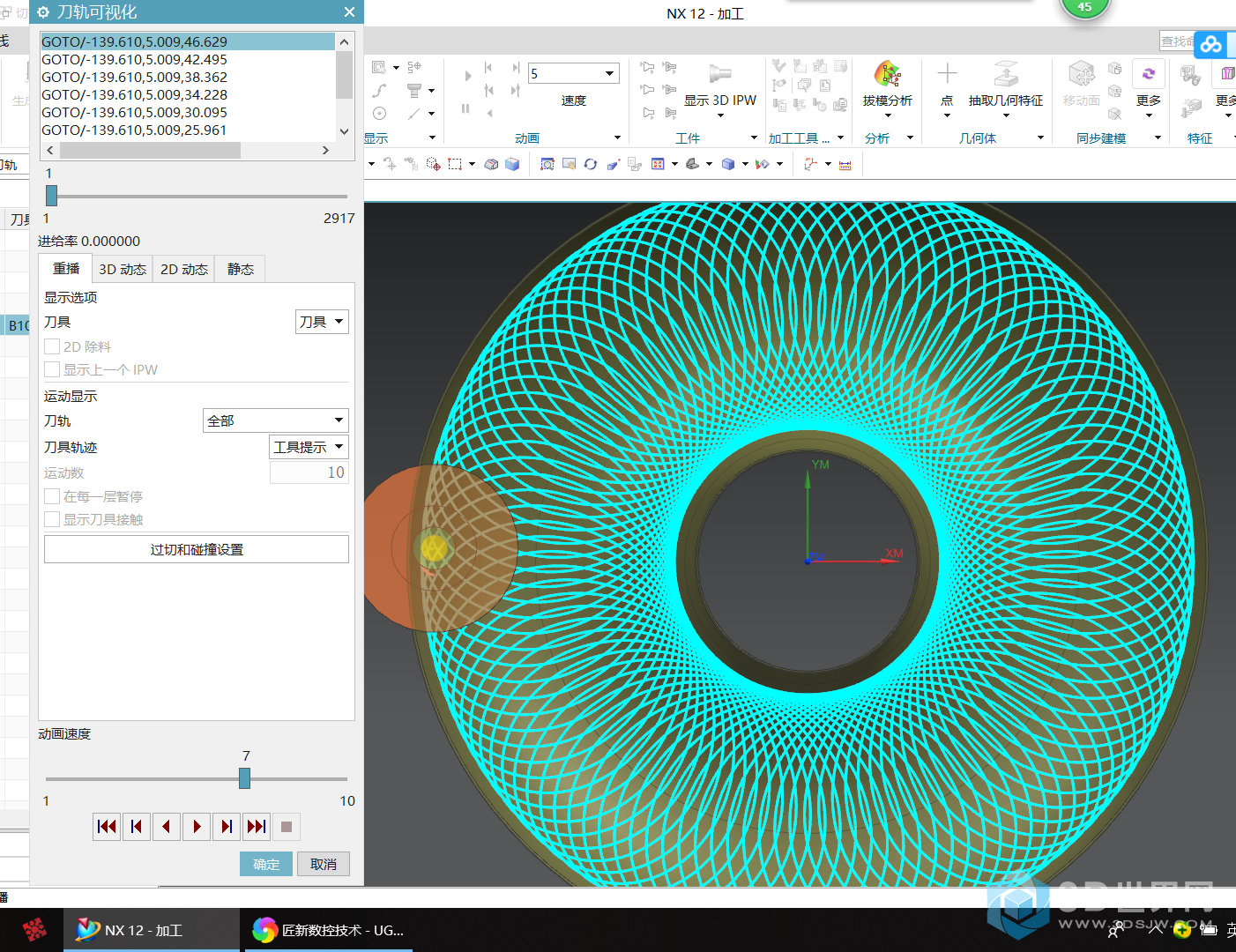The width and height of the screenshot is (1236, 952).
Task: Click the 动画速度 slider handle
Action: point(244,778)
